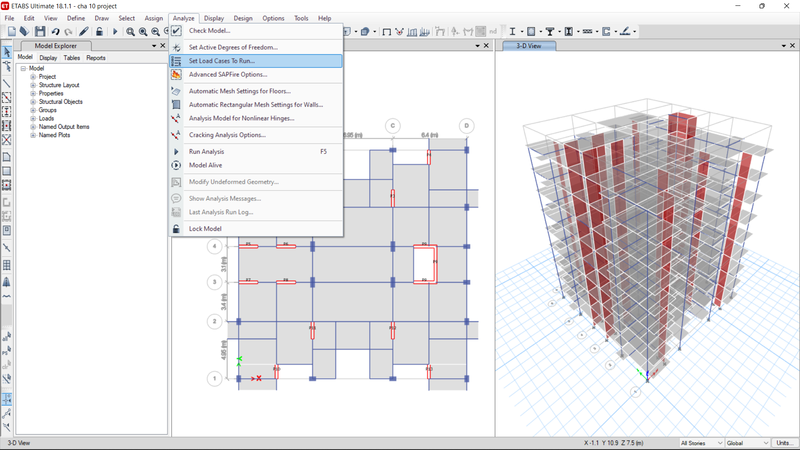Expand the Structure Layout tree node
The height and width of the screenshot is (450, 800).
pyautogui.click(x=33, y=85)
